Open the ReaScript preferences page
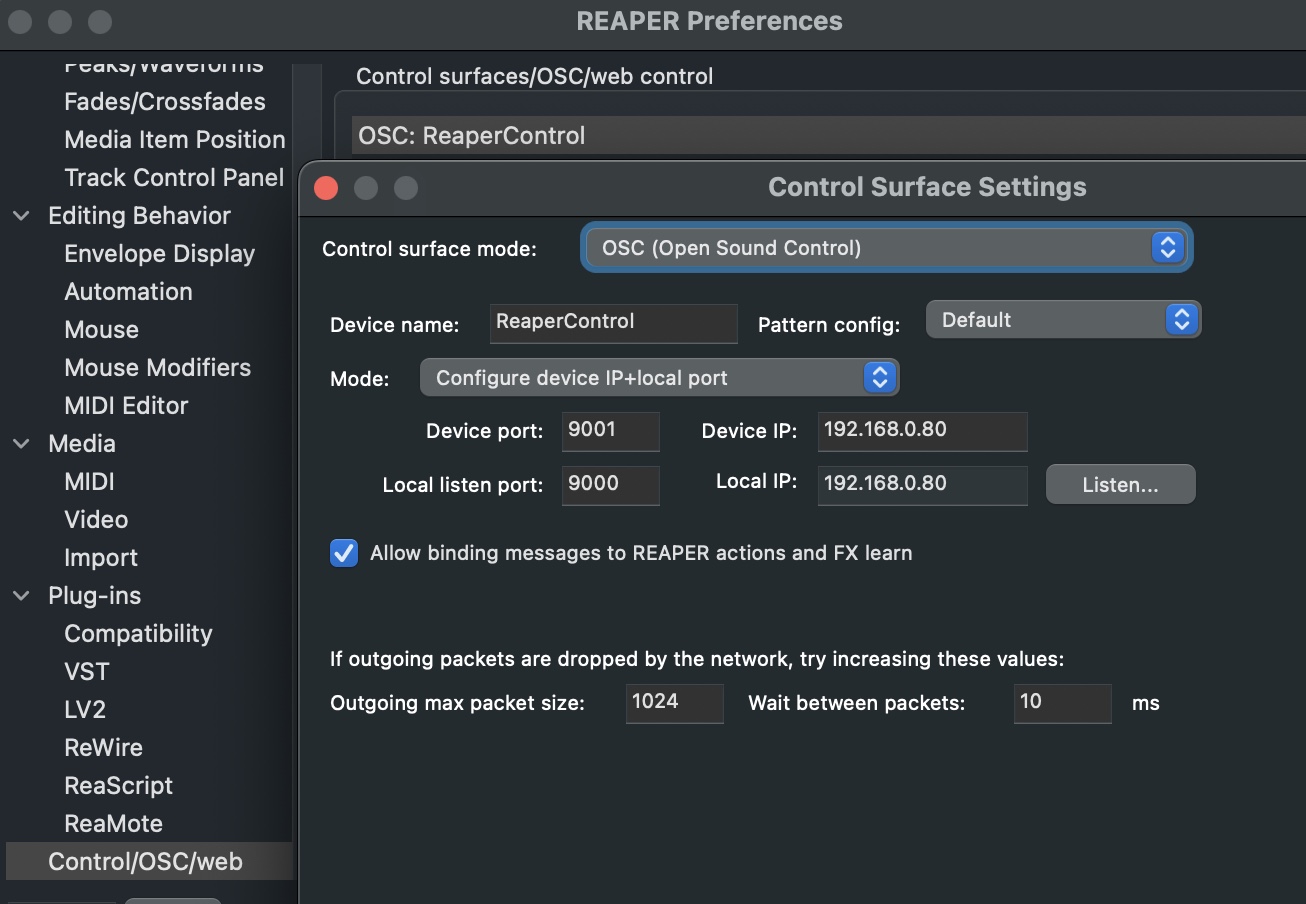 coord(118,786)
